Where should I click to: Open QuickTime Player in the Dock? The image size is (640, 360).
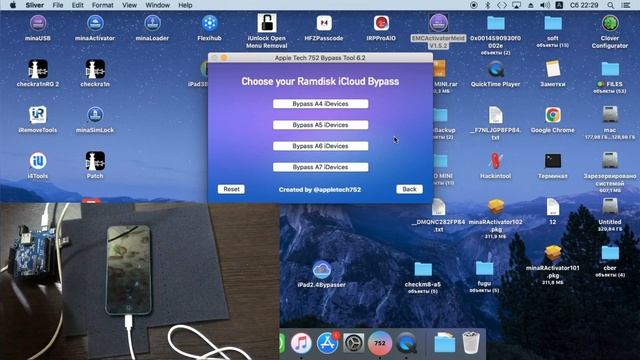(406, 343)
